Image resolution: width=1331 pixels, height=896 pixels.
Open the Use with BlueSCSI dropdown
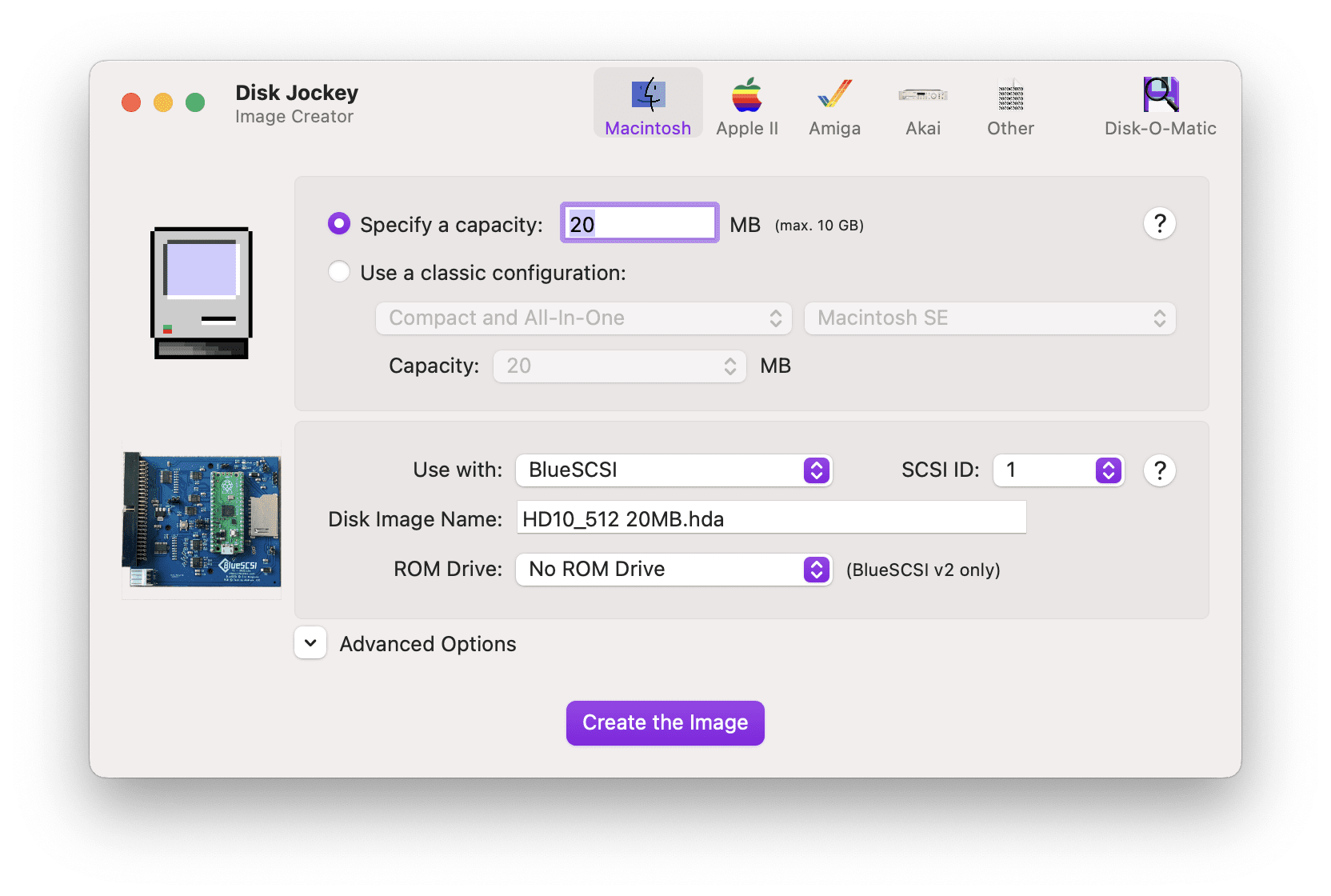[674, 470]
